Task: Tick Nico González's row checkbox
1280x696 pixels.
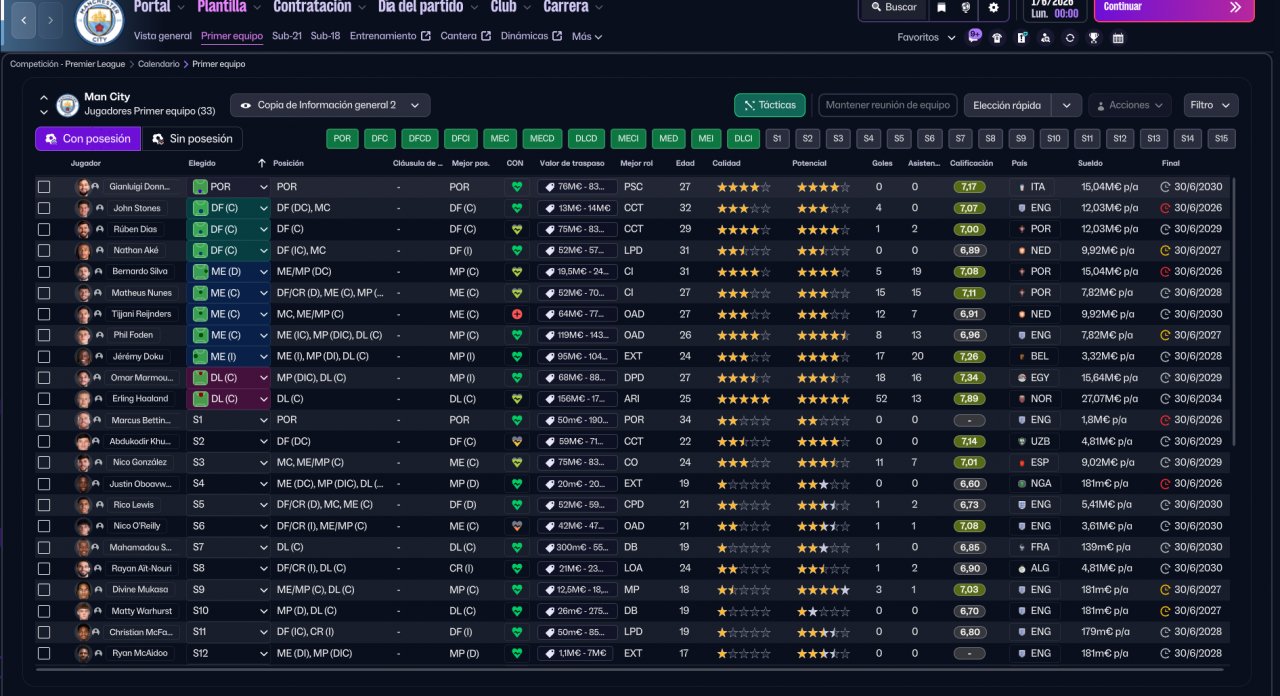Action: 44,462
